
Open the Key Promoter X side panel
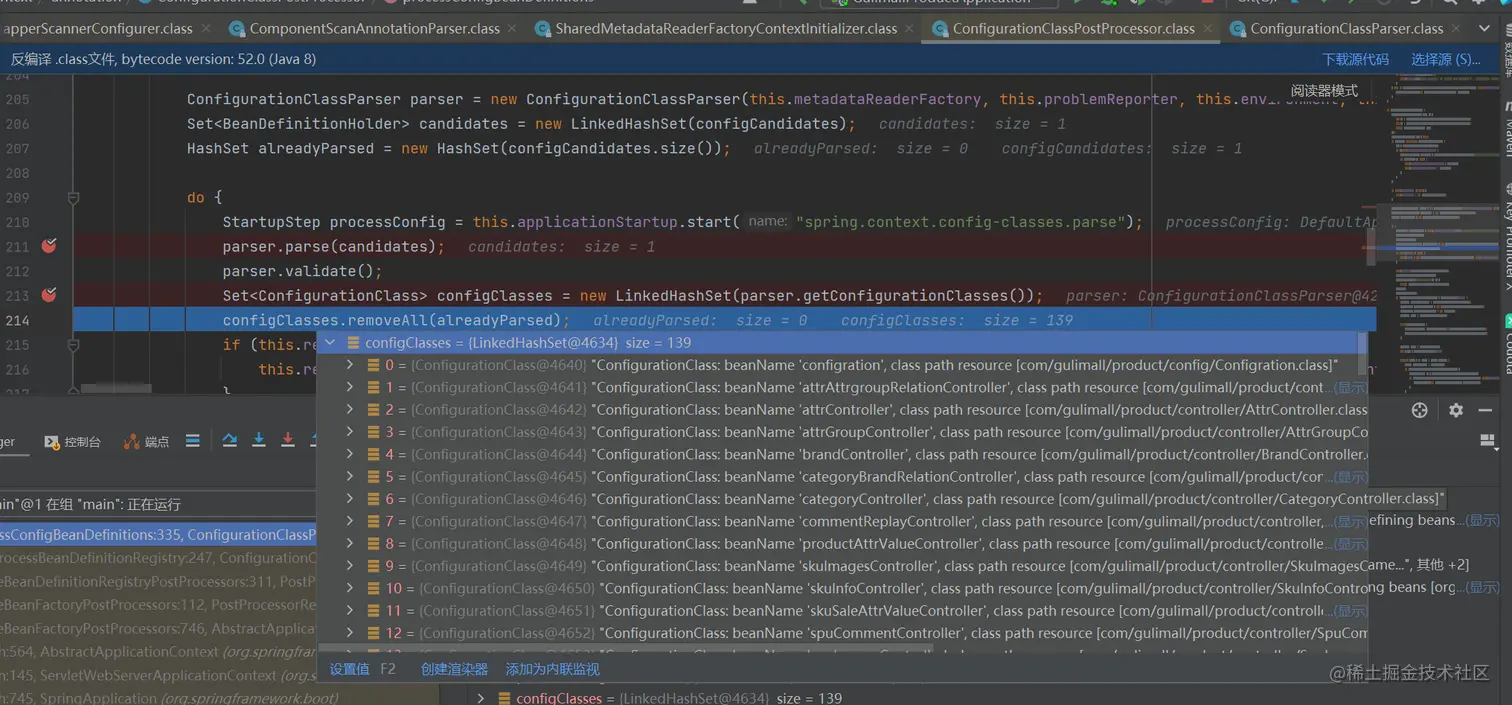coord(1506,235)
